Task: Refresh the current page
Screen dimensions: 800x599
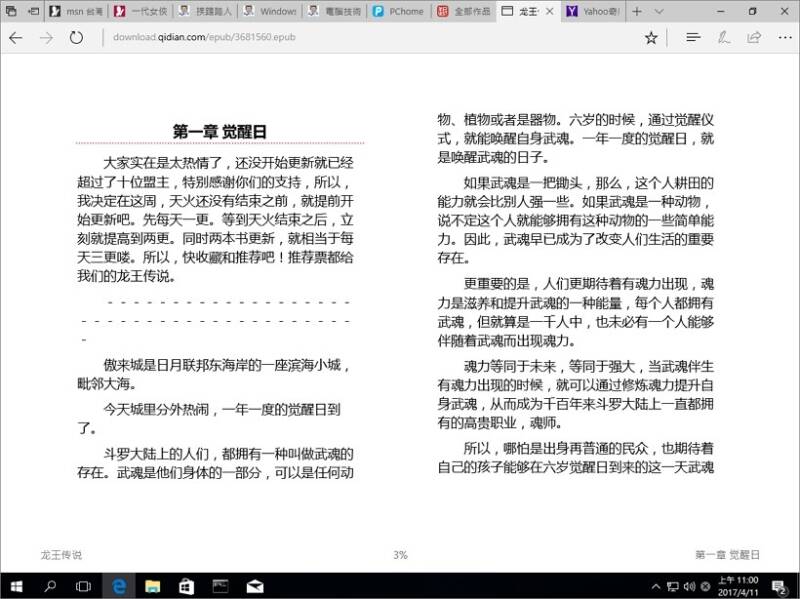Action: [x=77, y=38]
